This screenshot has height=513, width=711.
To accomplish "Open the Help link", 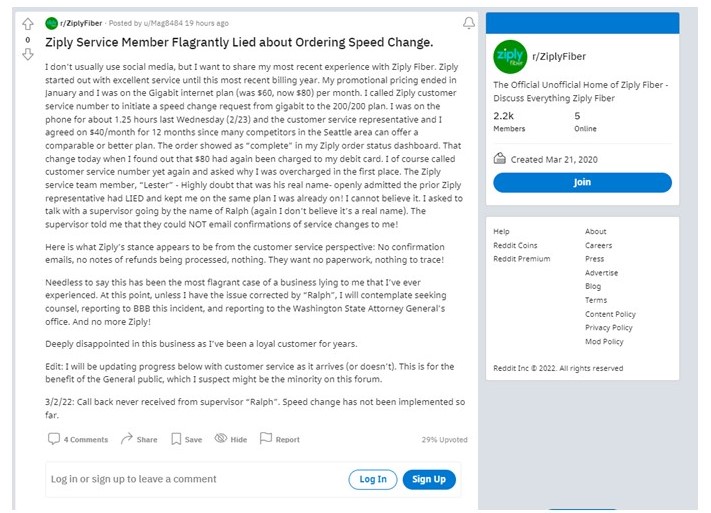I will [x=501, y=231].
